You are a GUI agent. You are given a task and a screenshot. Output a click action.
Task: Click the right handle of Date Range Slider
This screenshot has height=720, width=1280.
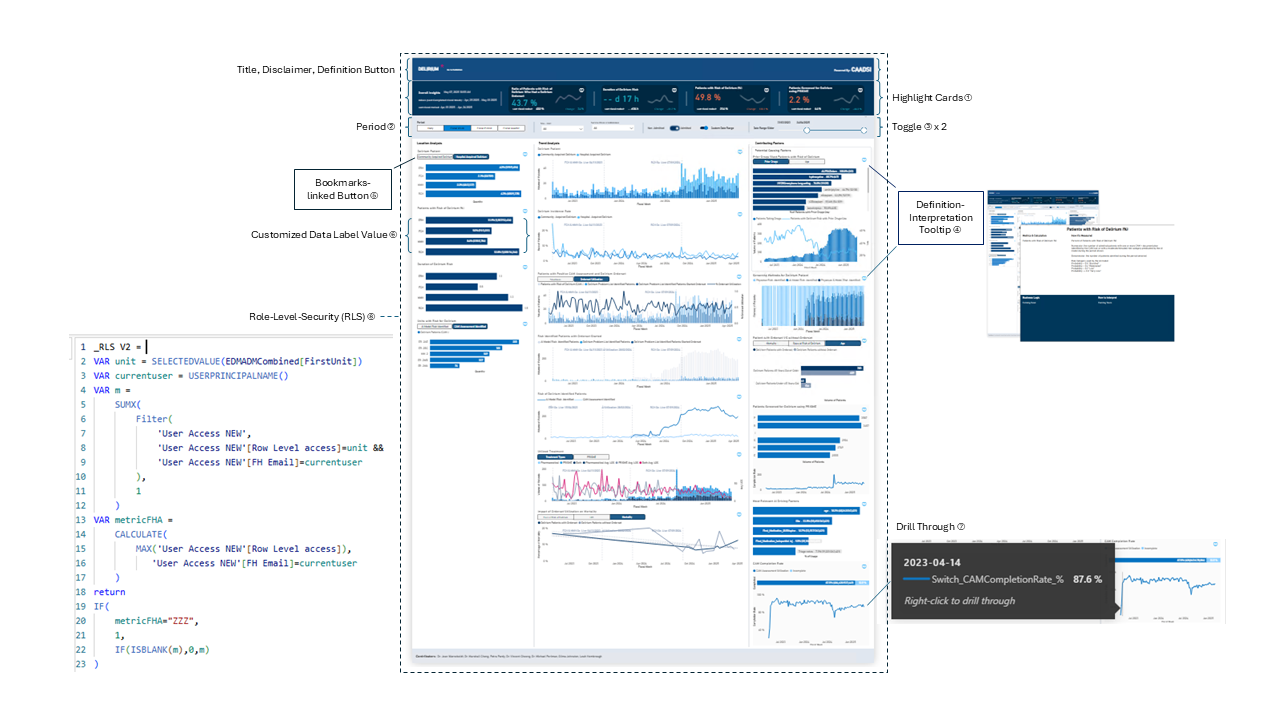[x=864, y=130]
